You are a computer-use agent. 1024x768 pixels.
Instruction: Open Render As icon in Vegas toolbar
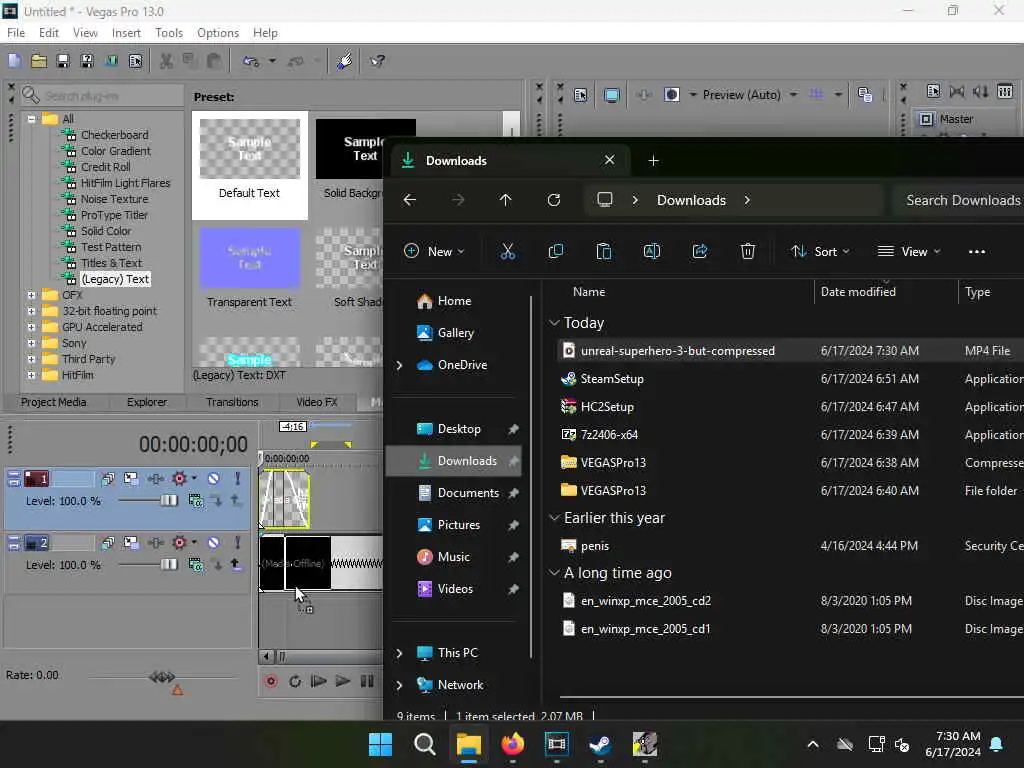tap(111, 61)
